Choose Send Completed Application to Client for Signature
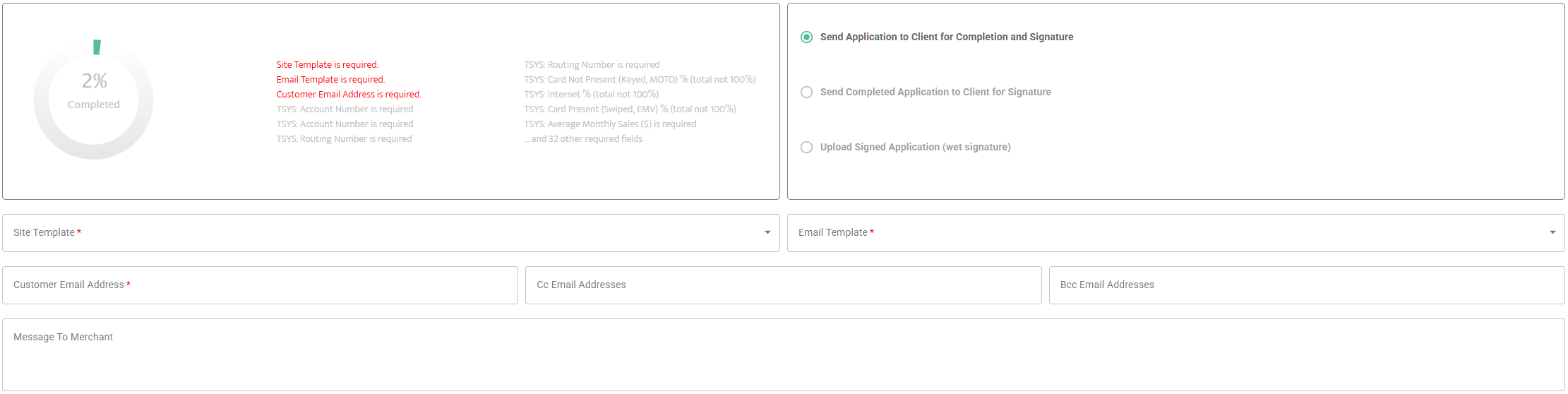1568x394 pixels. pos(806,92)
